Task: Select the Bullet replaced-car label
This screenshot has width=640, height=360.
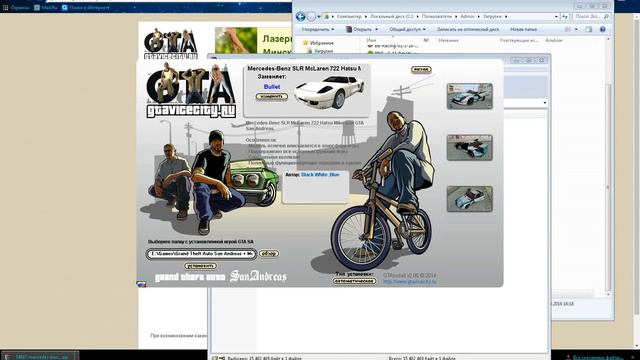Action: pos(272,87)
